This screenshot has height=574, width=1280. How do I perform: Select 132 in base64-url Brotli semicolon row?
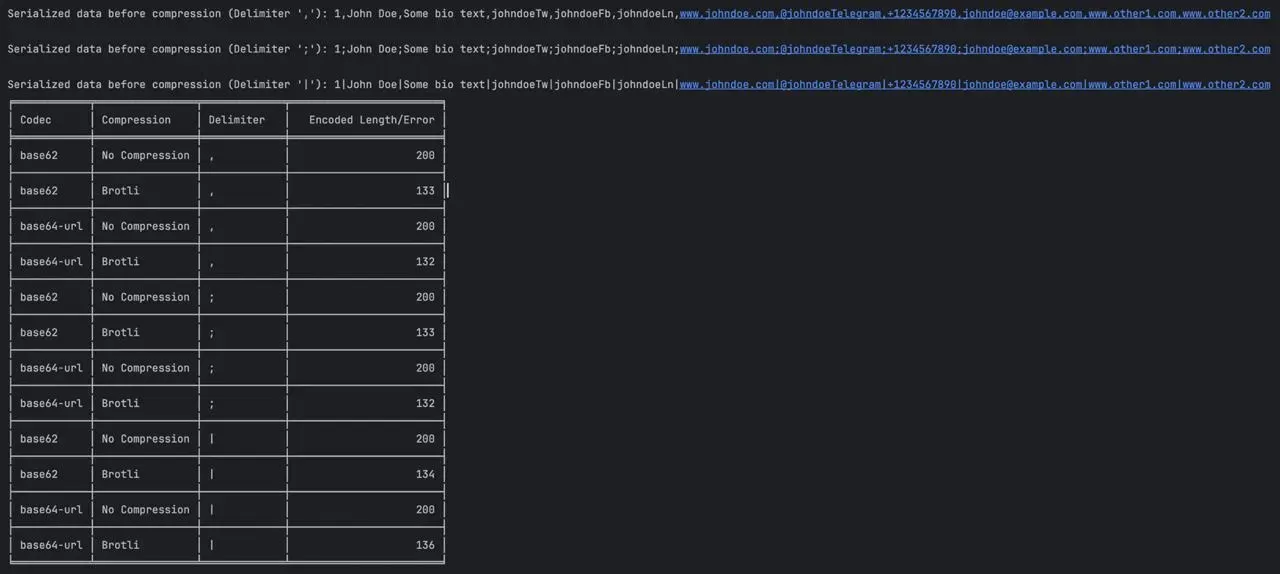pos(425,403)
